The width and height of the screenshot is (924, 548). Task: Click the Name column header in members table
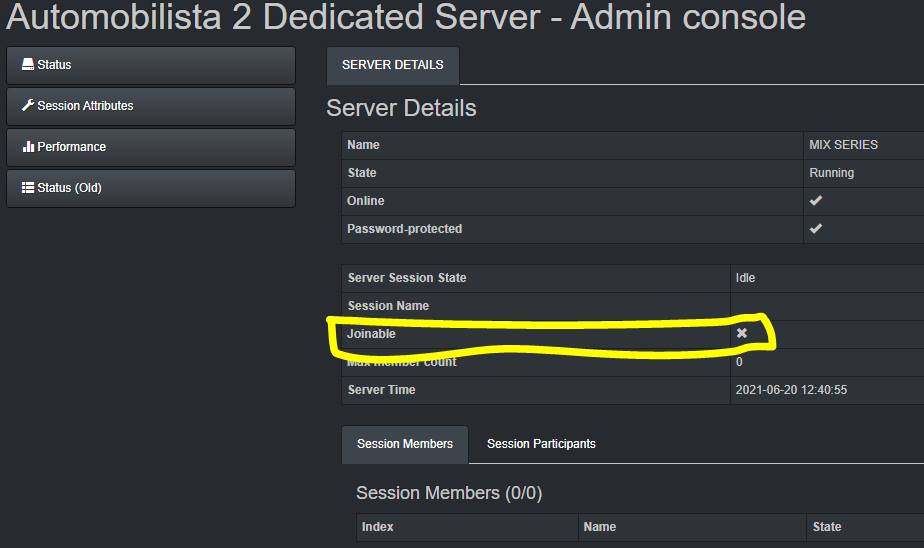click(600, 527)
